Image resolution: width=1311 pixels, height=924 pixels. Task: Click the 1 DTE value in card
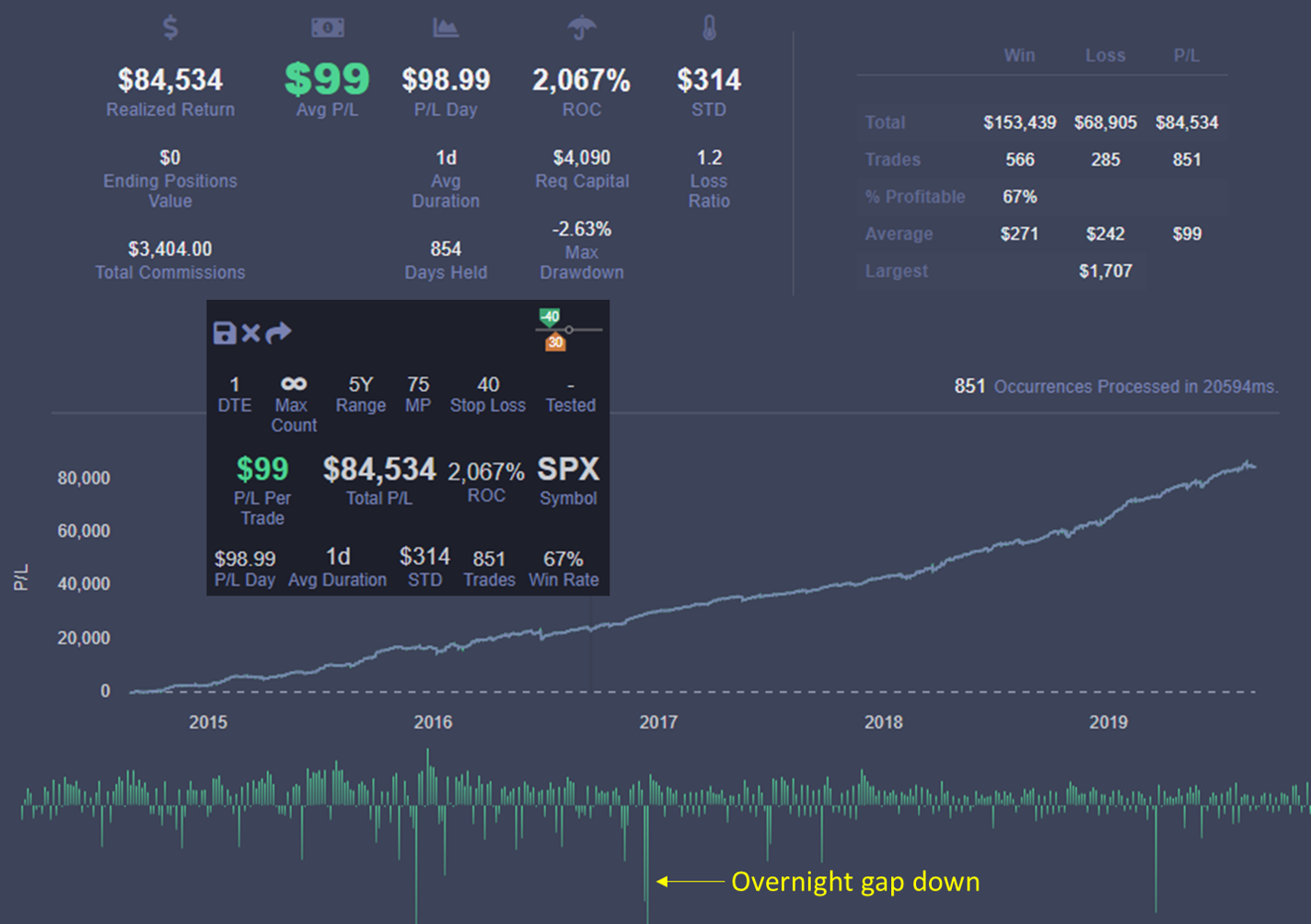point(235,384)
